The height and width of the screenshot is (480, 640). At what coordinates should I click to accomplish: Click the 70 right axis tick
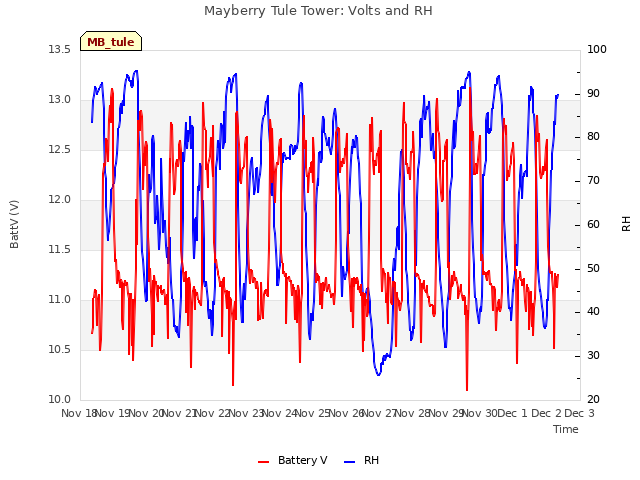coord(593,181)
